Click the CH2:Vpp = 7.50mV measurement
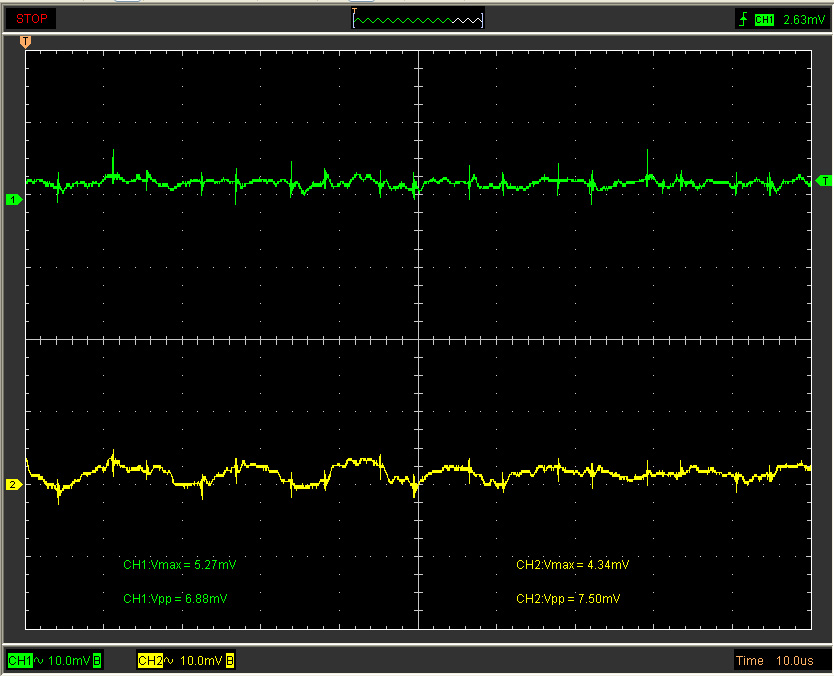 pos(568,598)
